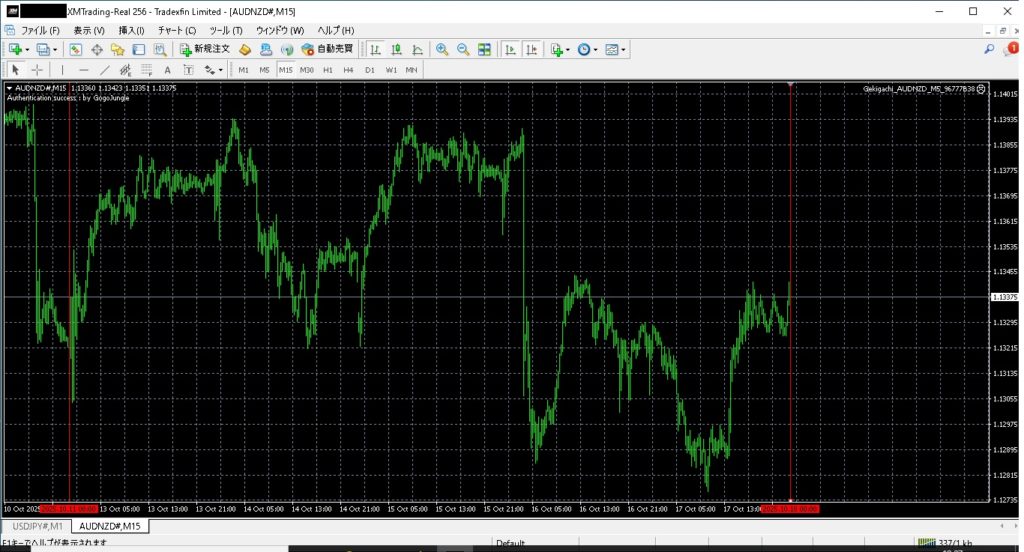Expand the indicators list dropdown
The height and width of the screenshot is (552, 1024).
[x=568, y=49]
